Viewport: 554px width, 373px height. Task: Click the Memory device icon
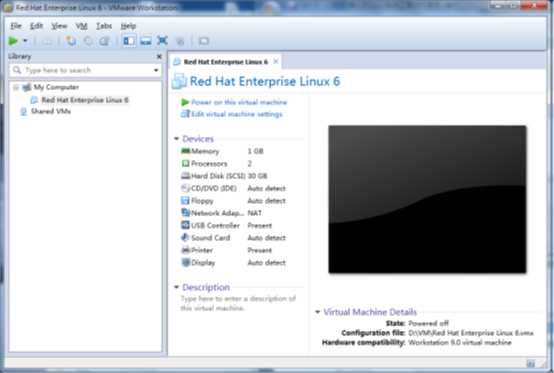[185, 151]
